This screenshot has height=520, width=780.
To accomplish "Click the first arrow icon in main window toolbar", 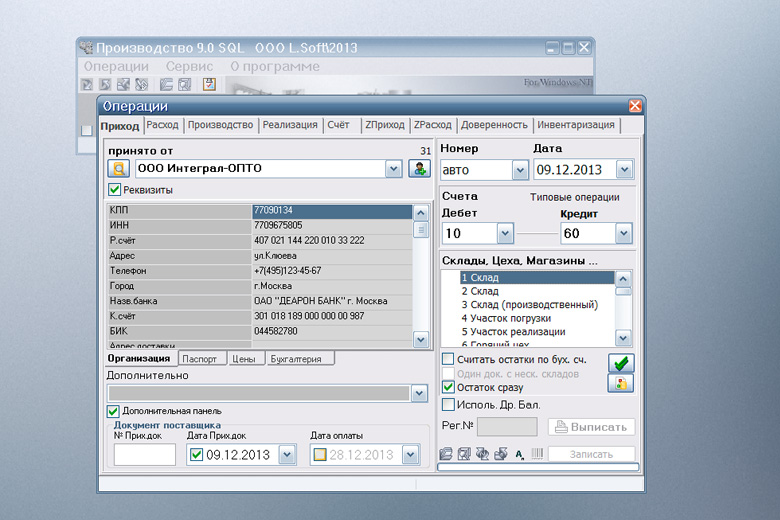I will 87,85.
